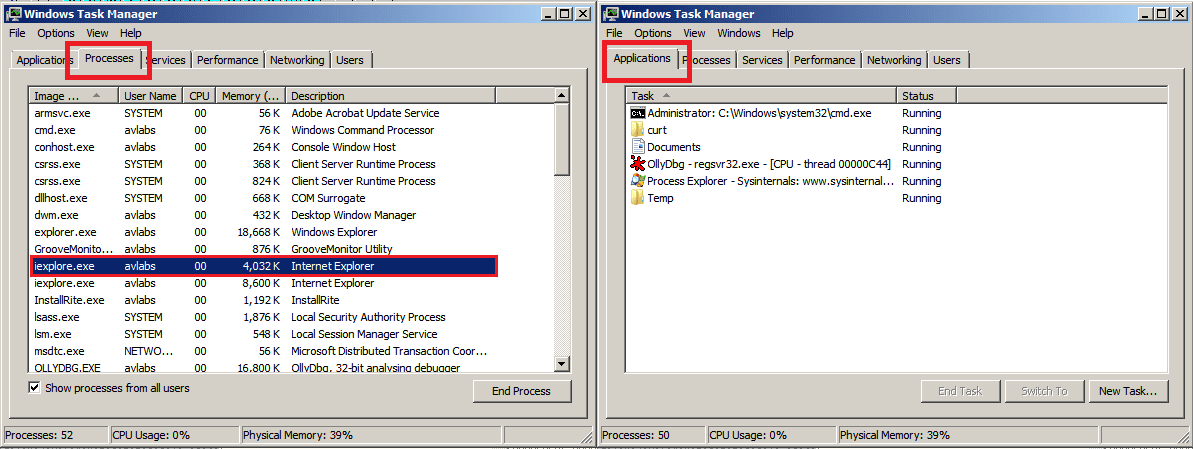This screenshot has height=449, width=1193.
Task: Open Users tab in left window
Action: pyautogui.click(x=350, y=60)
